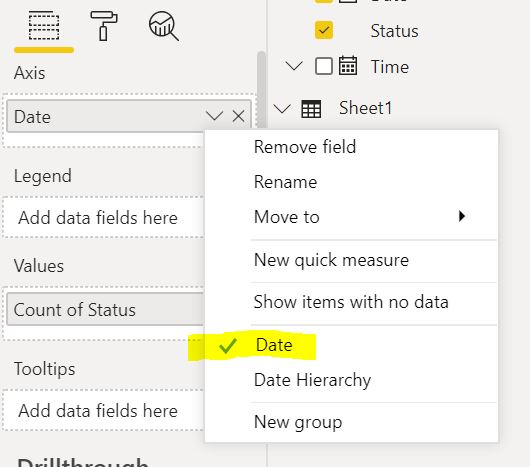Click the Time field name
Viewport: 530px width, 467px height.
tap(390, 67)
